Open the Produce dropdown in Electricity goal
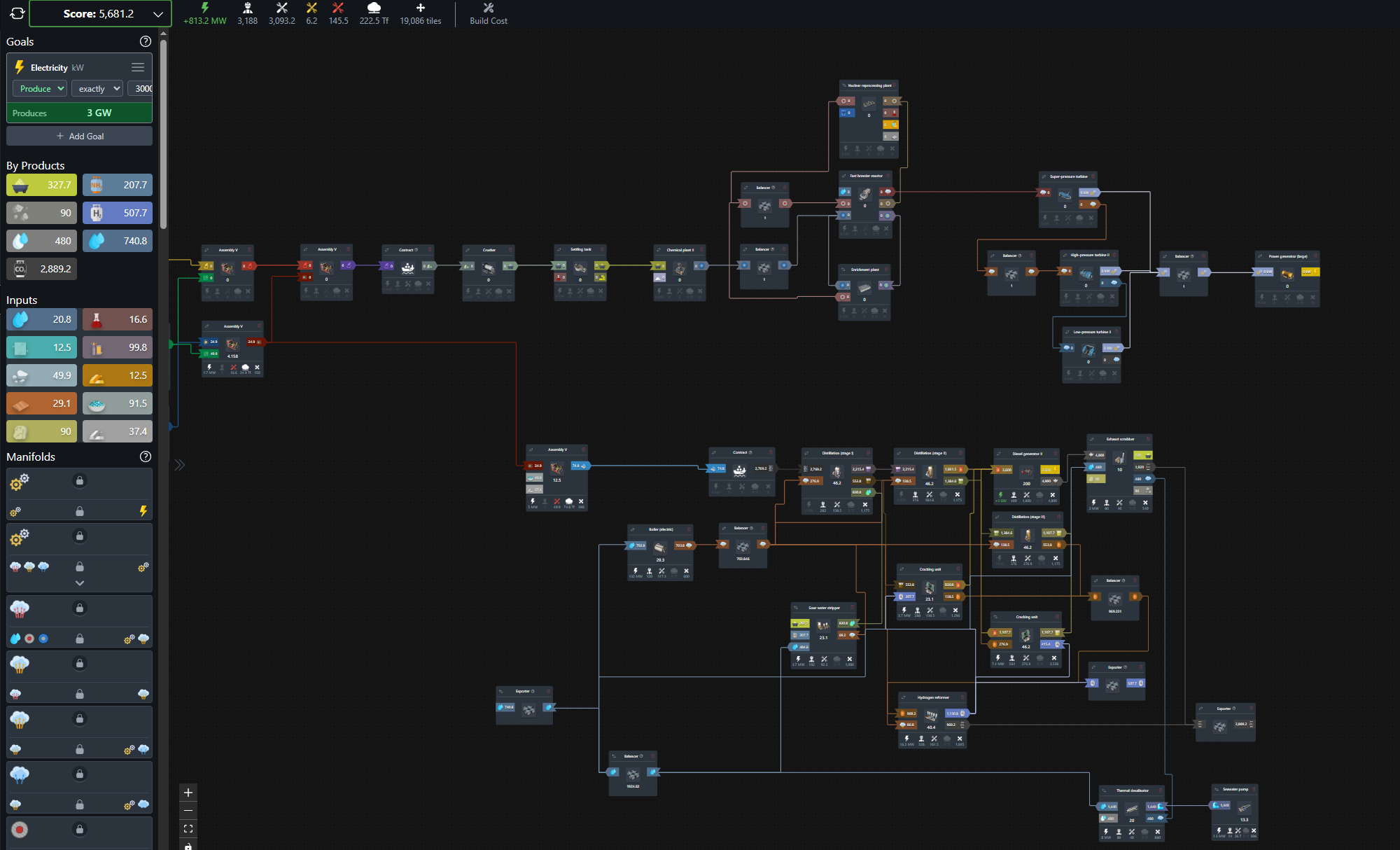The height and width of the screenshot is (850, 1400). pyautogui.click(x=41, y=88)
